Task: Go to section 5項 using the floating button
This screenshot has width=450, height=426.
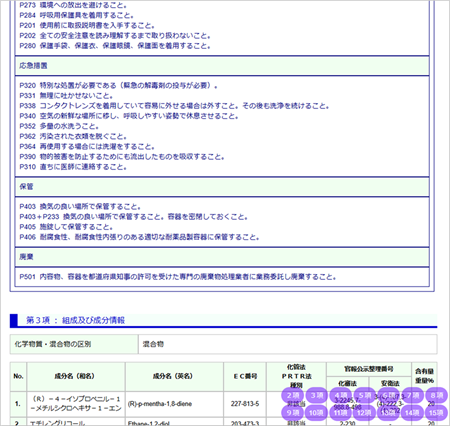Action: (x=365, y=395)
